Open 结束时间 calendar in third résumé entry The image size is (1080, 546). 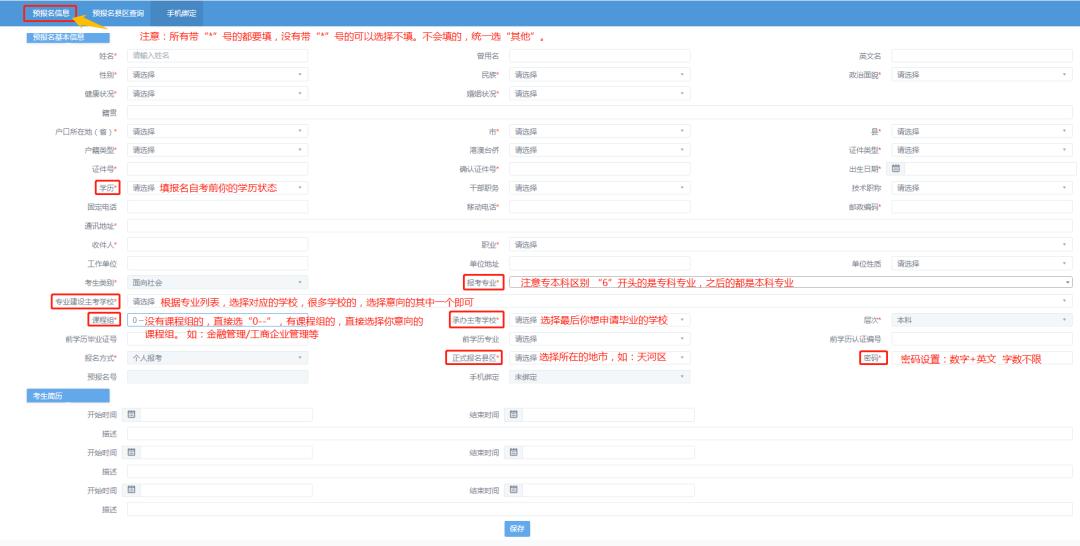tap(513, 490)
